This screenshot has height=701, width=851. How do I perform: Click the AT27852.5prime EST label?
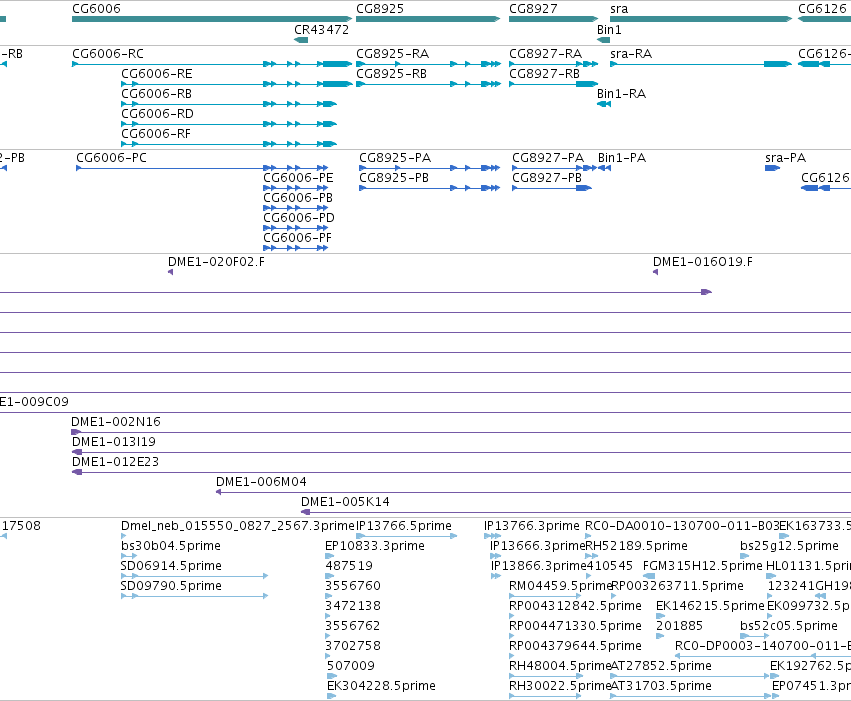pos(661,666)
